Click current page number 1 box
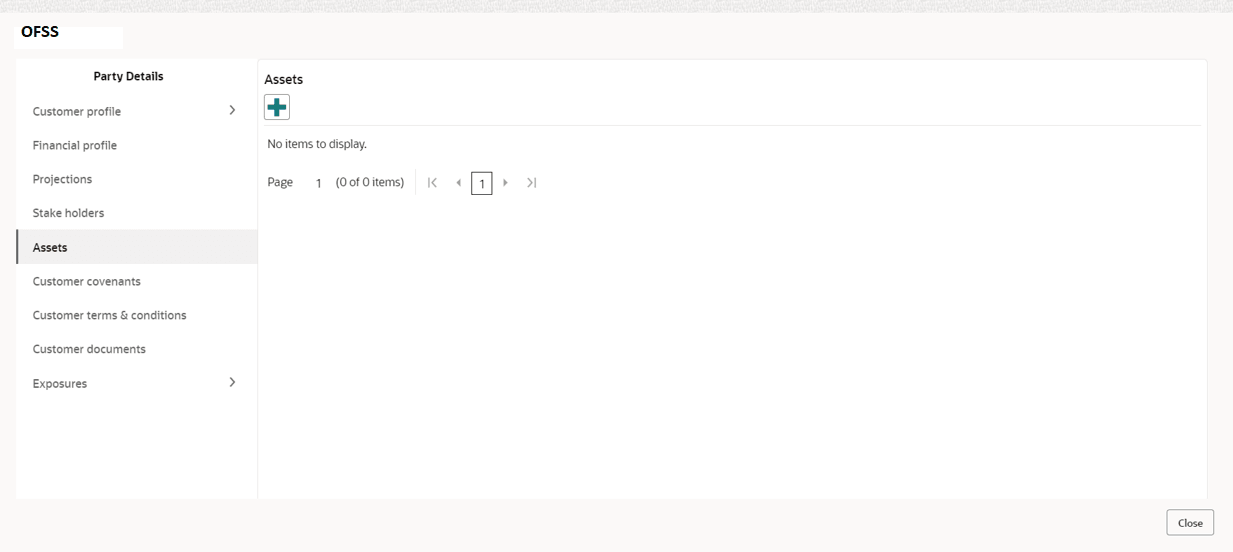The image size is (1233, 552). [482, 183]
